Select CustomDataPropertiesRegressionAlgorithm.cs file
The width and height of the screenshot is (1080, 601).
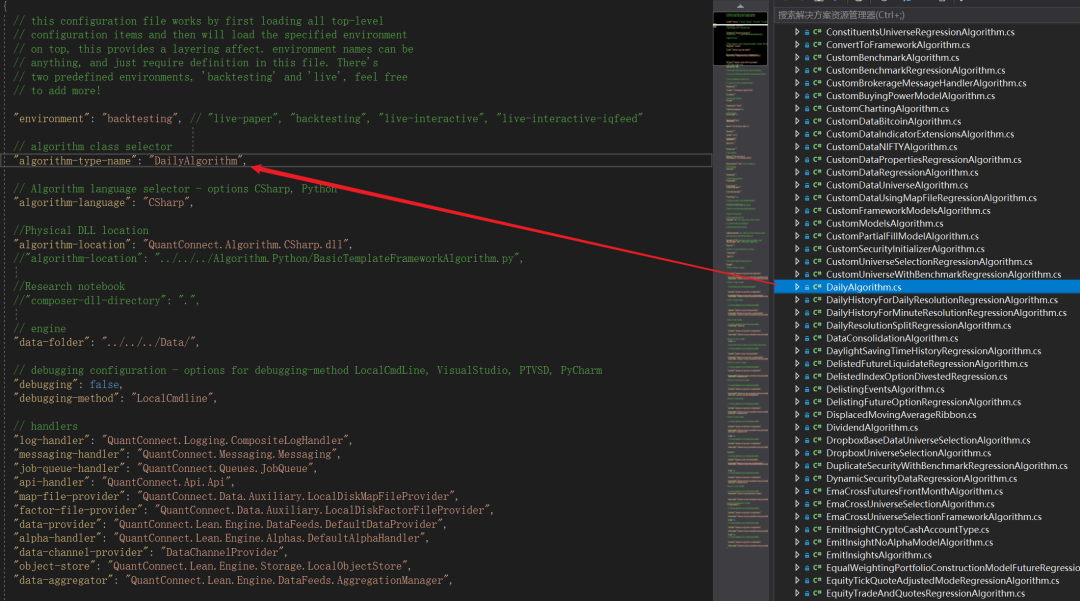point(924,160)
